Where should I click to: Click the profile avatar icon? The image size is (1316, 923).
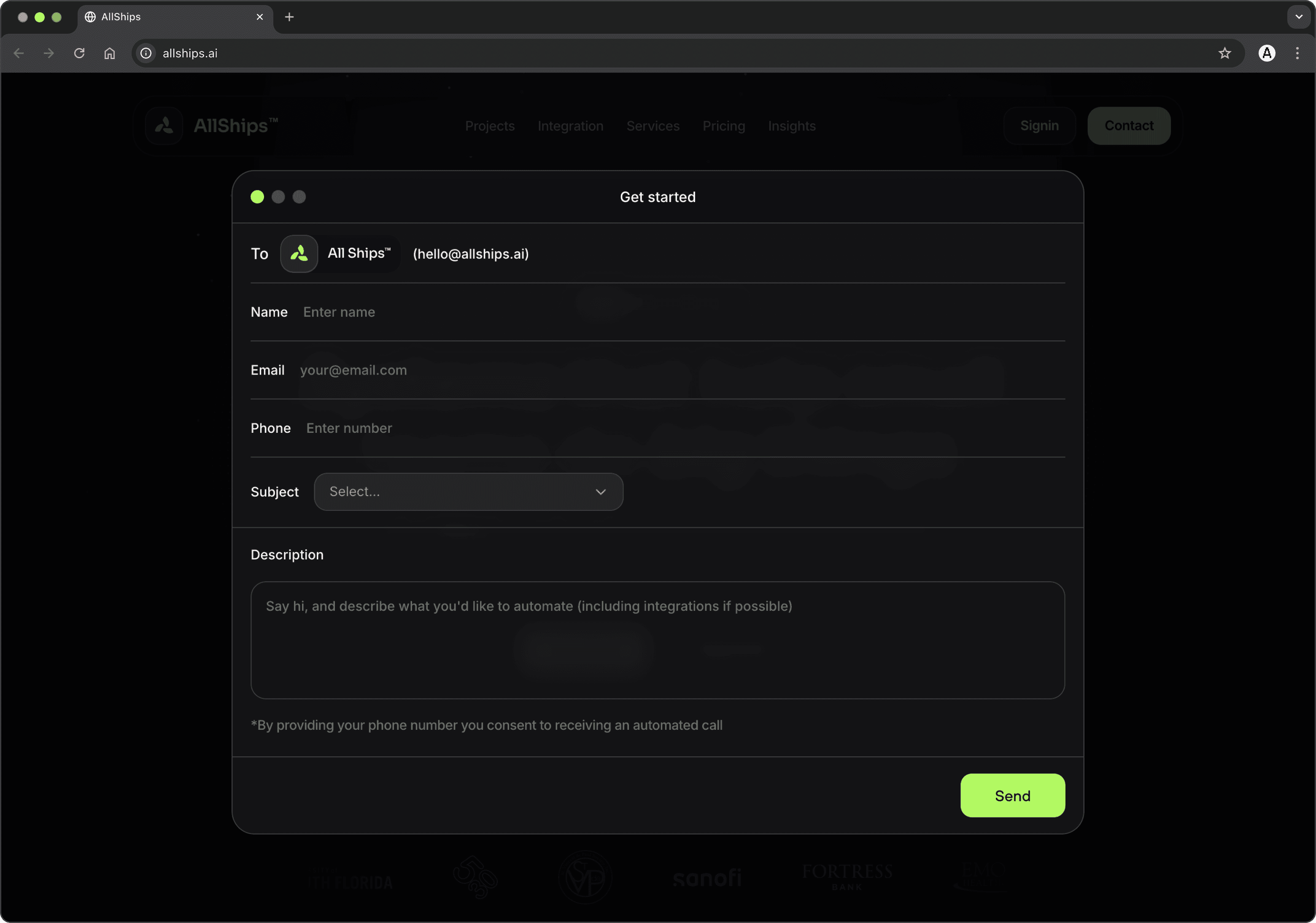1267,53
